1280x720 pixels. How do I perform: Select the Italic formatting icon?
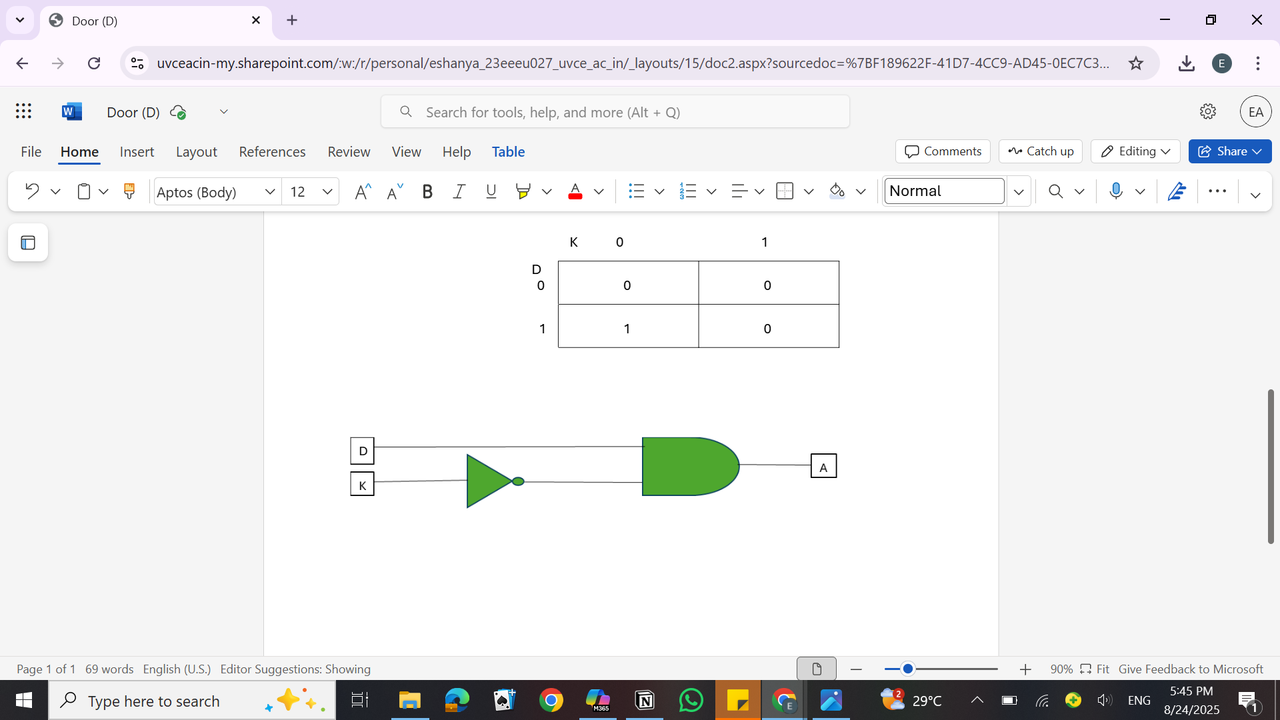click(x=459, y=191)
